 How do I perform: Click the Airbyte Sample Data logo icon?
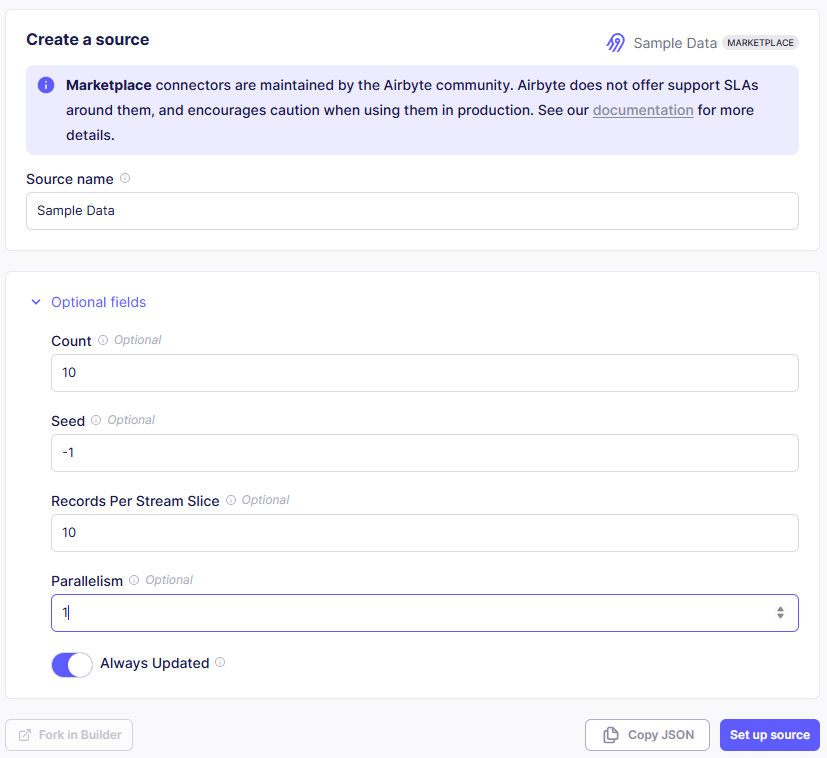[615, 43]
